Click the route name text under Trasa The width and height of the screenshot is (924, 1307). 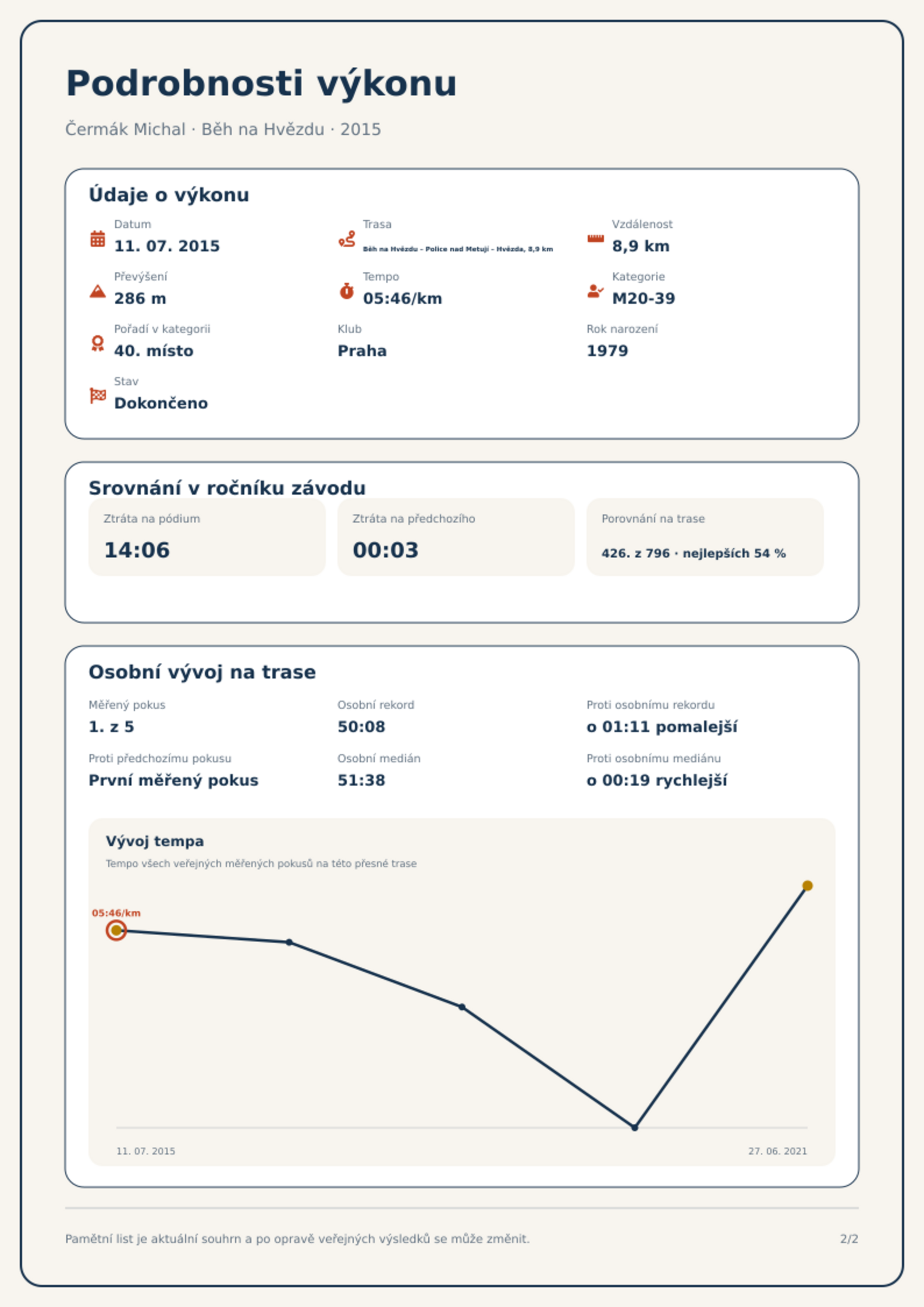pyautogui.click(x=458, y=249)
